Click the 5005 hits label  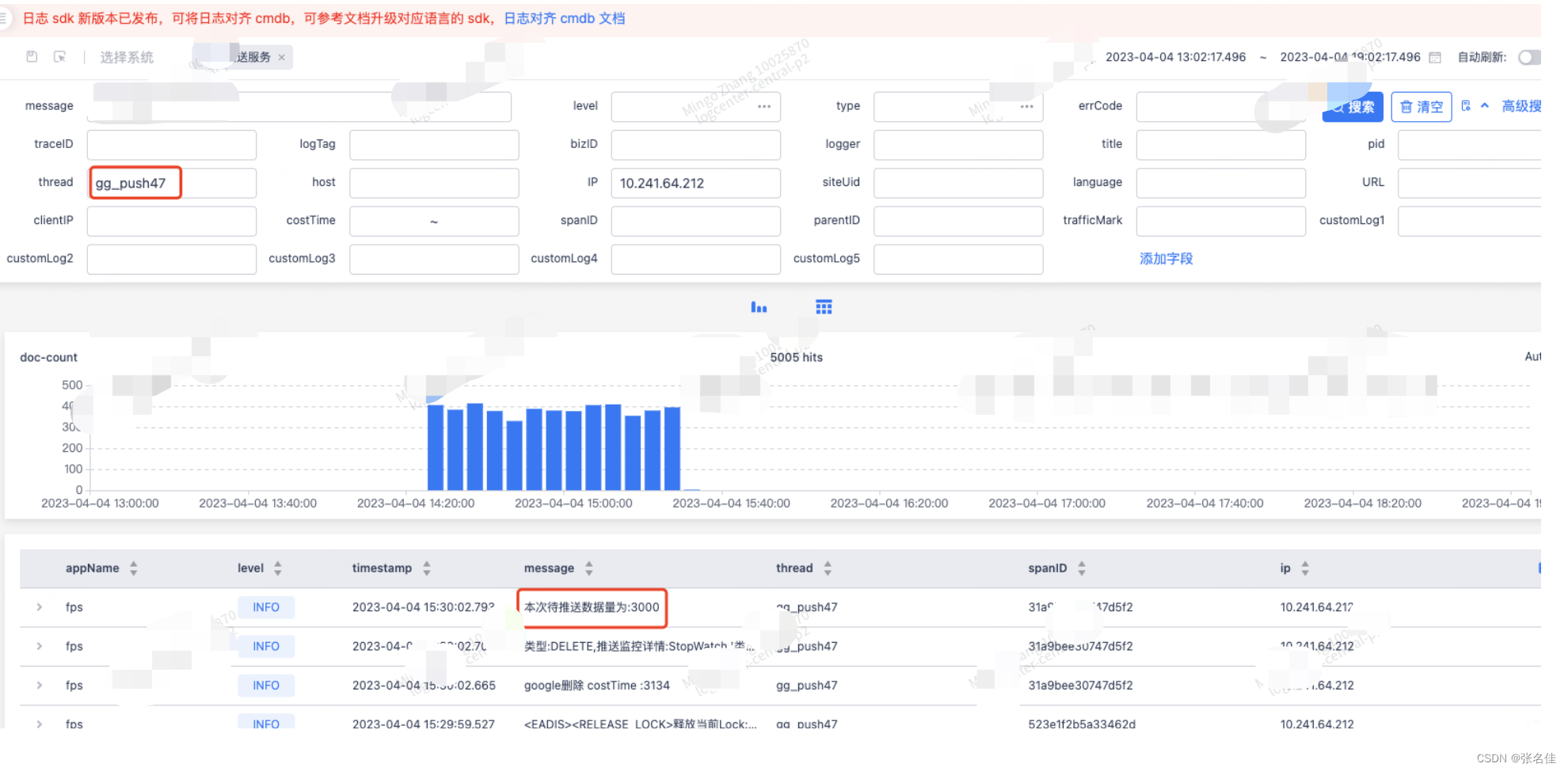pos(797,357)
